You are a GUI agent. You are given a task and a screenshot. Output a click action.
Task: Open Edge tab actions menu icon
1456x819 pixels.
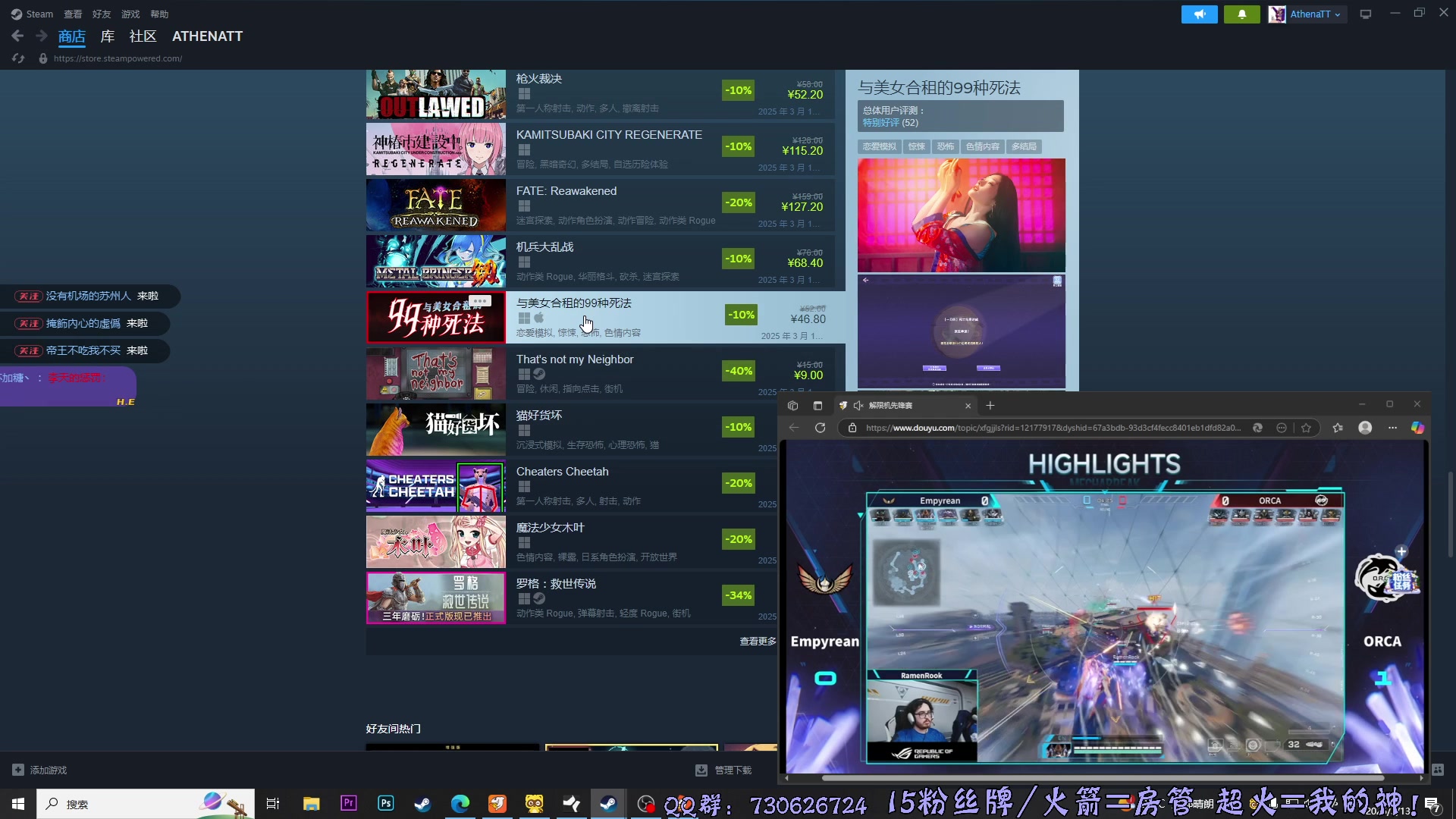[x=817, y=406]
